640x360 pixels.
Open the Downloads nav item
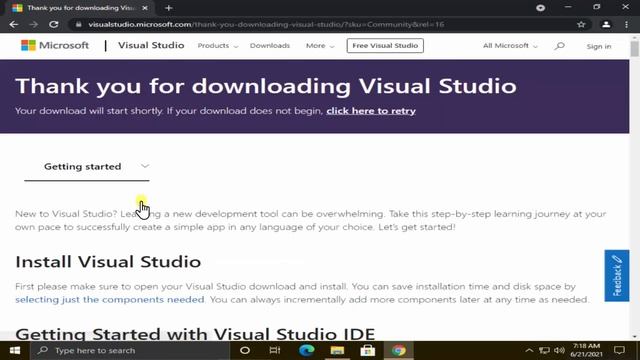pyautogui.click(x=270, y=46)
